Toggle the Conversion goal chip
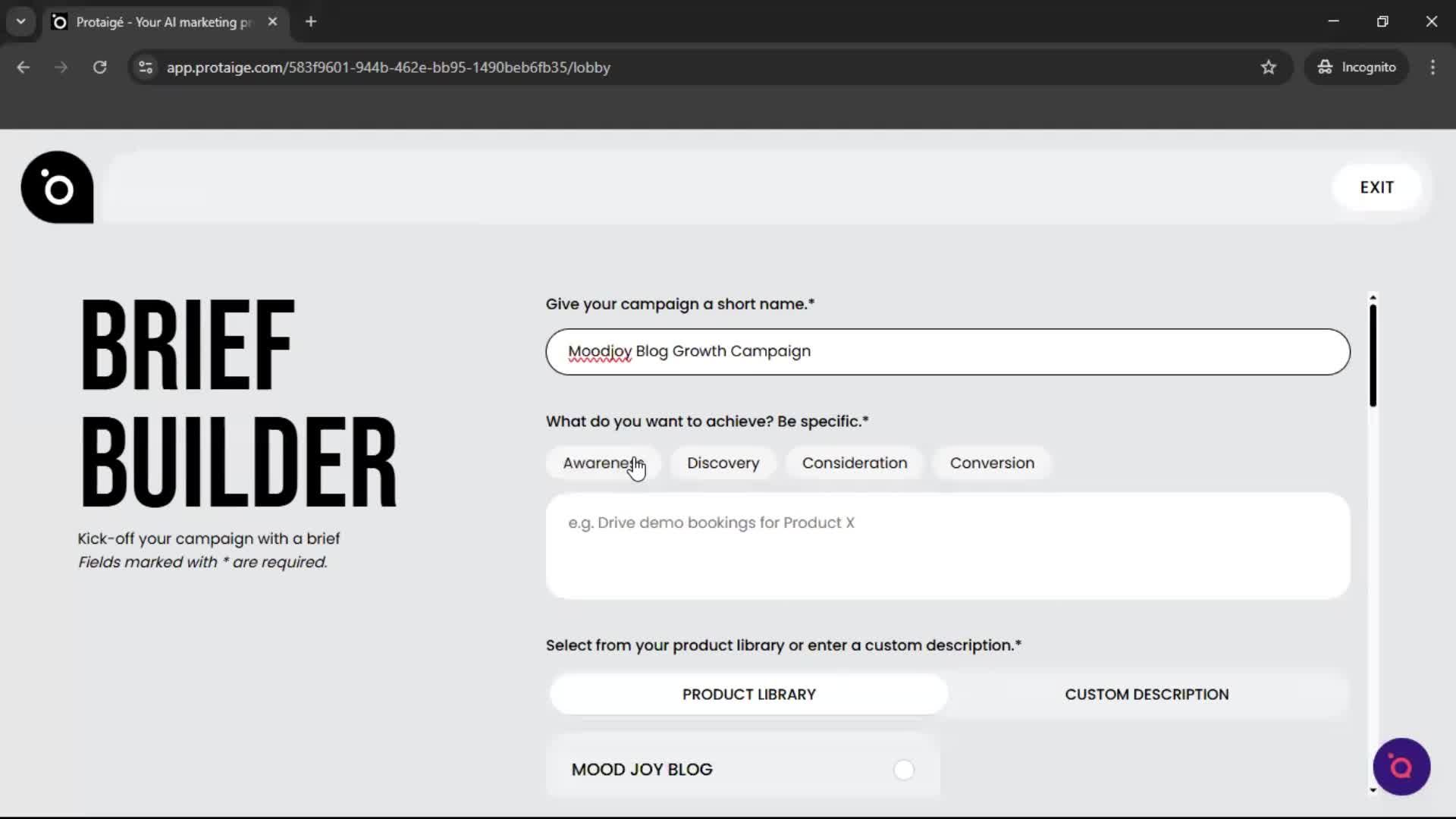This screenshot has height=819, width=1456. (993, 463)
